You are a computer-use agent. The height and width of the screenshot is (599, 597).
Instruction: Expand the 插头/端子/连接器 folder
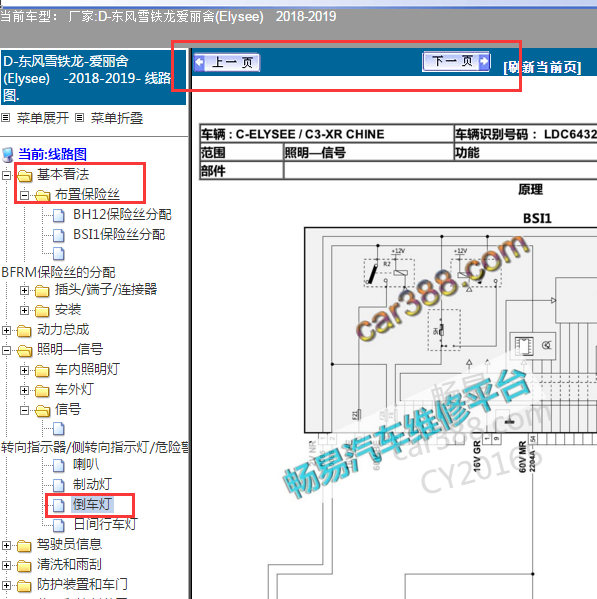click(24, 291)
